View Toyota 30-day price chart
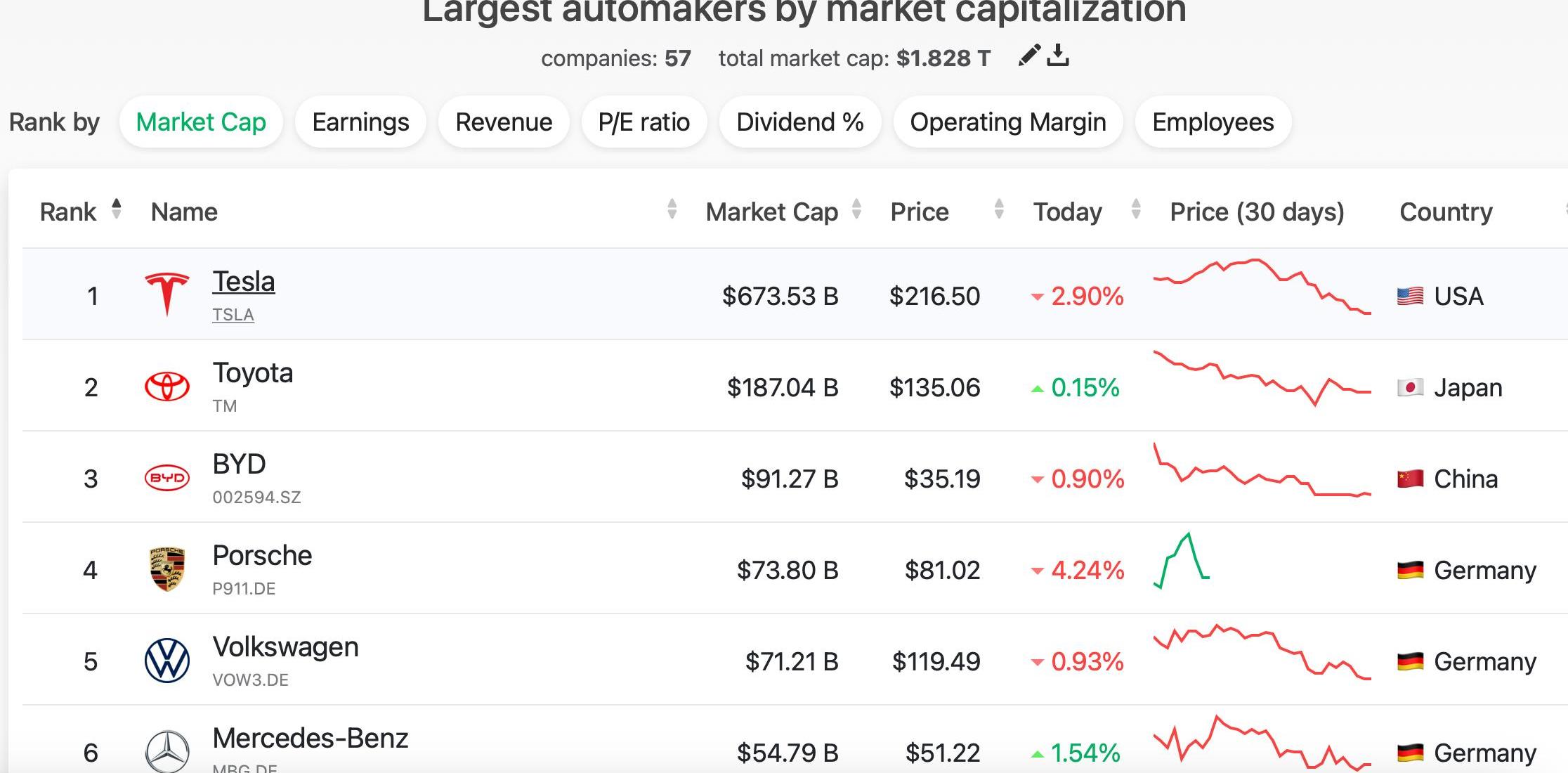1568x773 pixels. (1262, 378)
